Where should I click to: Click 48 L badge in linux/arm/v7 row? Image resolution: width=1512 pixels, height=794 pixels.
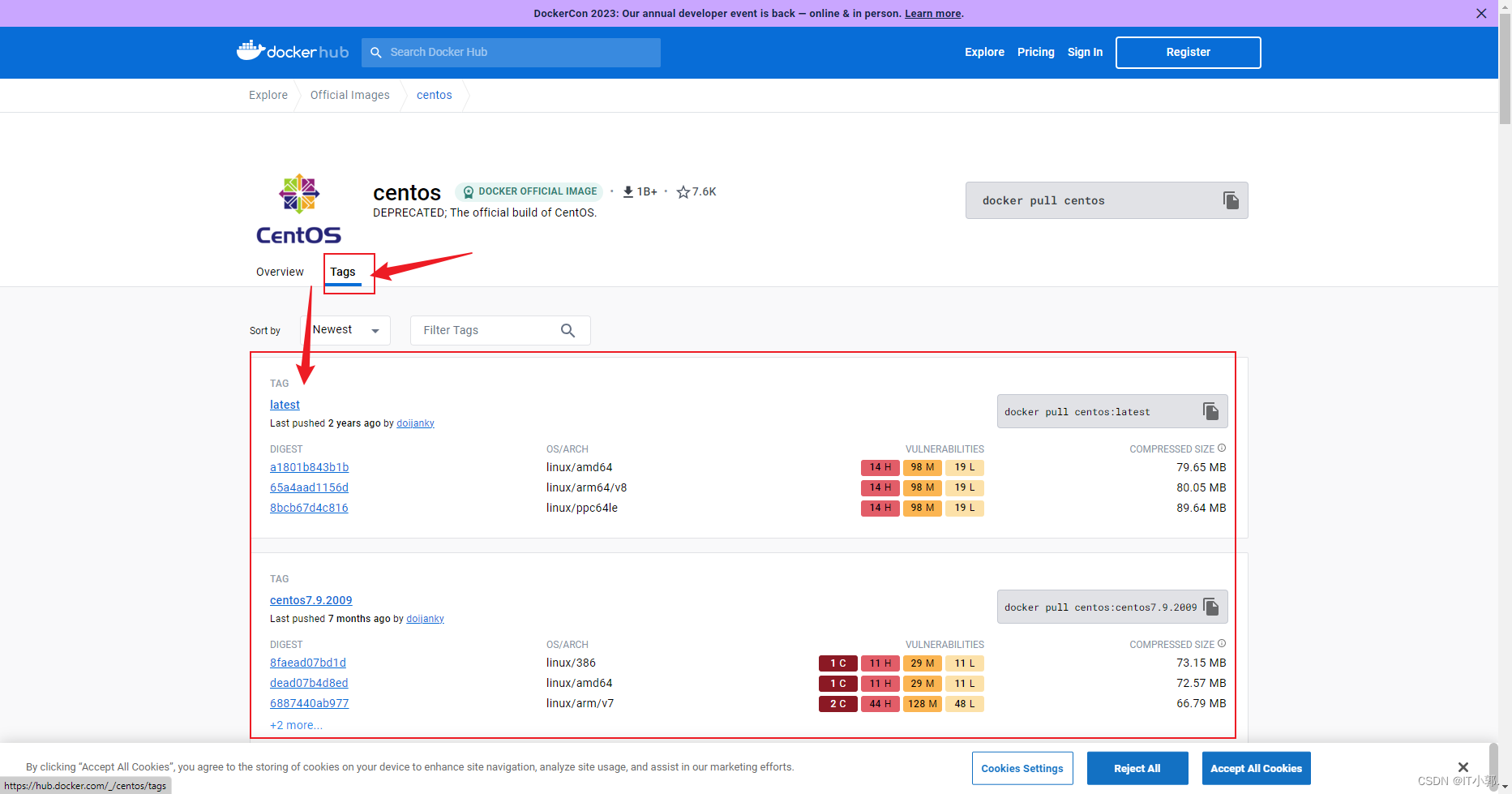[965, 704]
